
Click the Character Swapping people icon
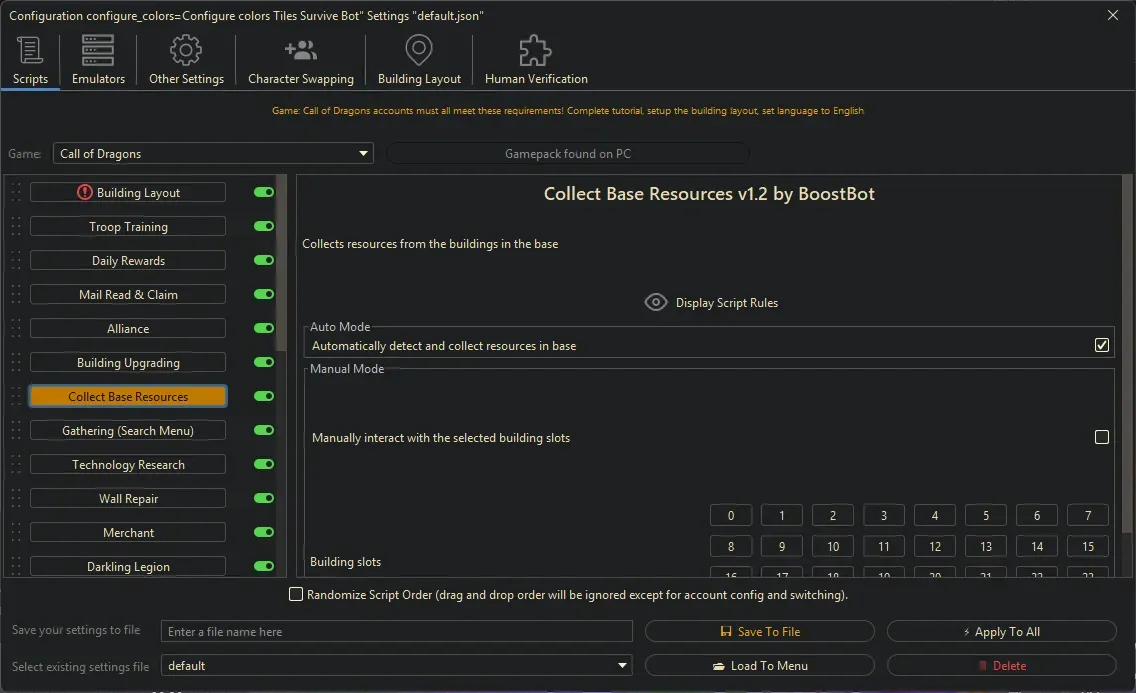pyautogui.click(x=300, y=49)
